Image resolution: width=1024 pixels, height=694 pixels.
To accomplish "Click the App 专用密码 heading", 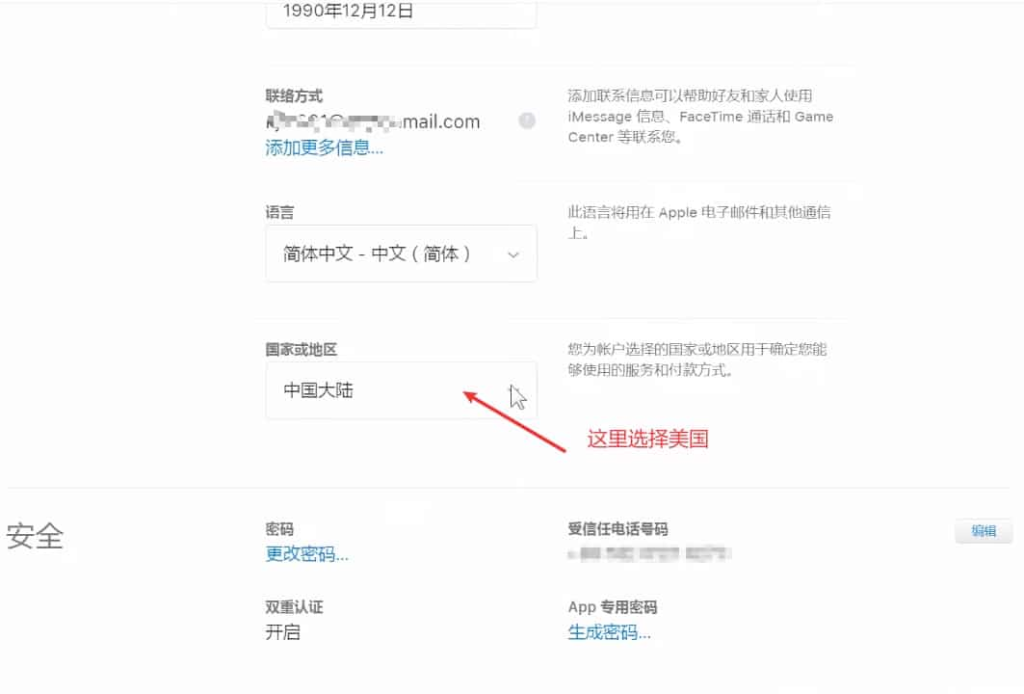I will (x=613, y=607).
